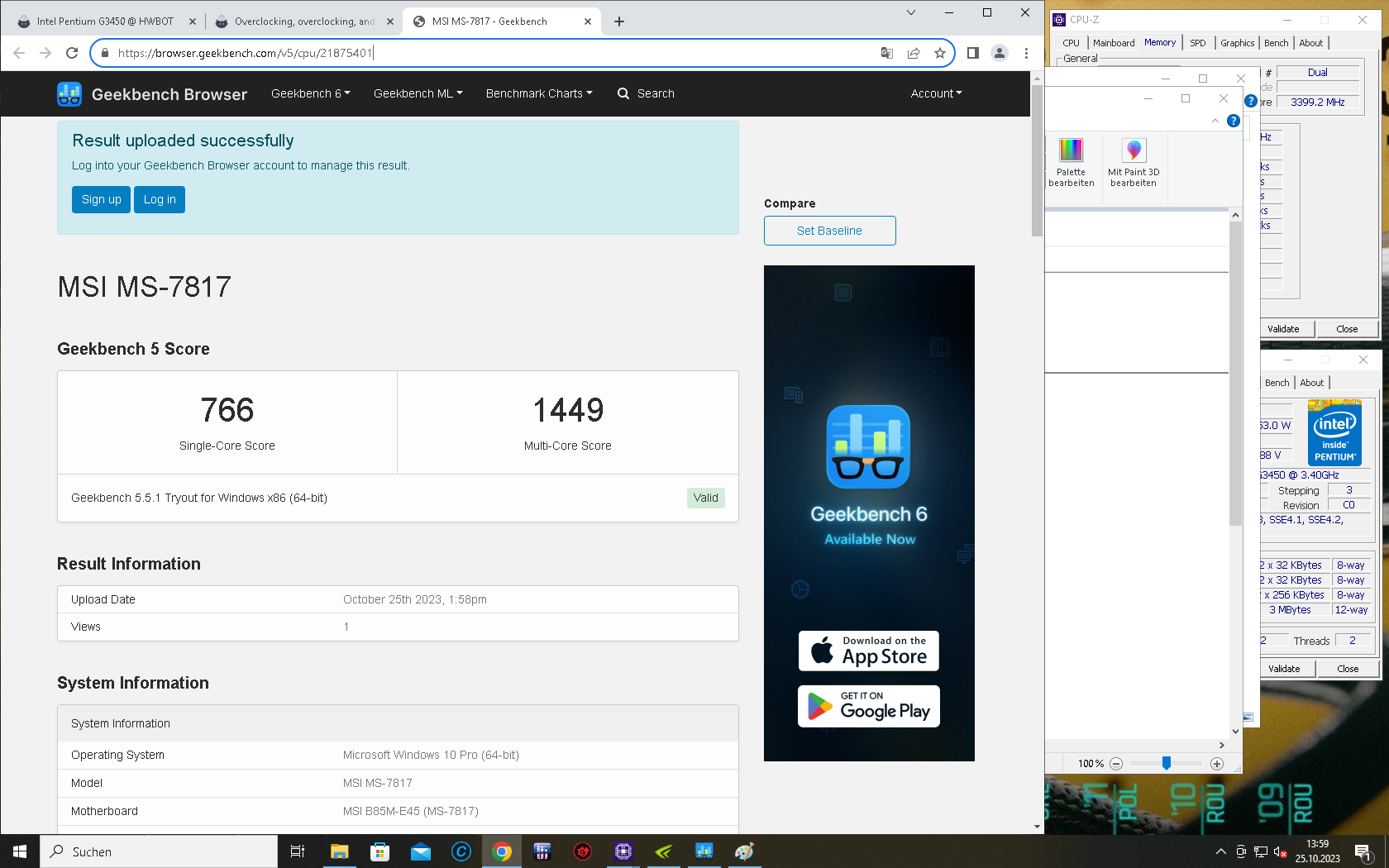Bookmark this page with the star icon

[940, 53]
